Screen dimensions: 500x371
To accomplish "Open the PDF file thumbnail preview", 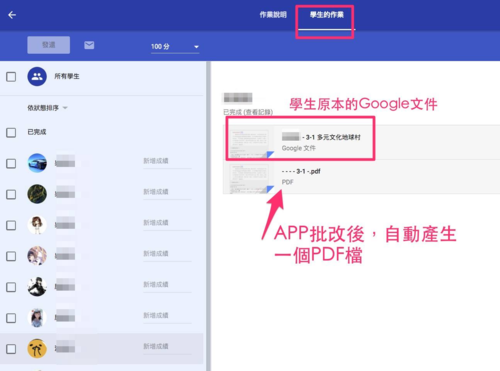I will [252, 177].
